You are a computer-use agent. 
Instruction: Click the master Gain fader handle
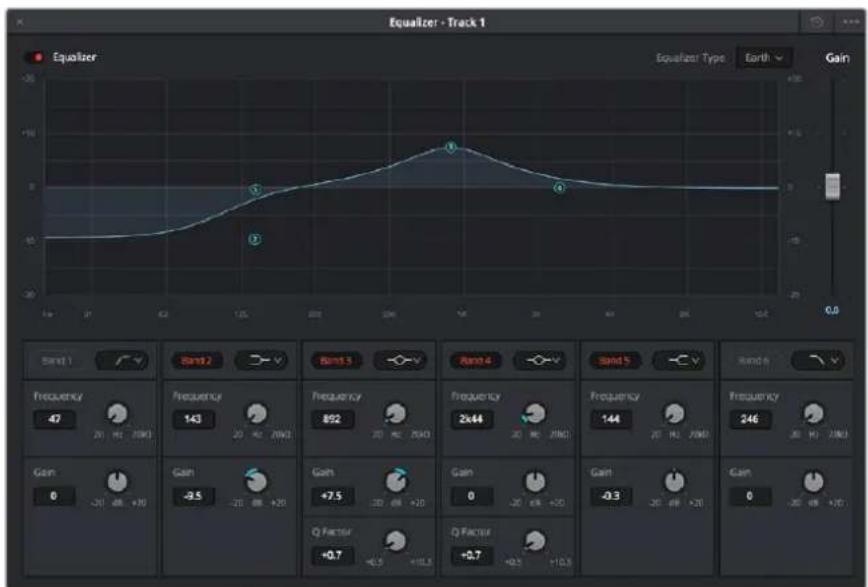click(832, 187)
